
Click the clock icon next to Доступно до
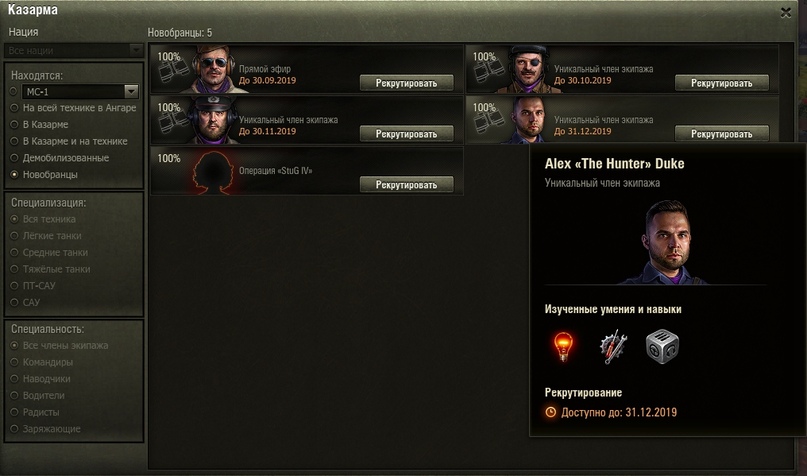(551, 412)
